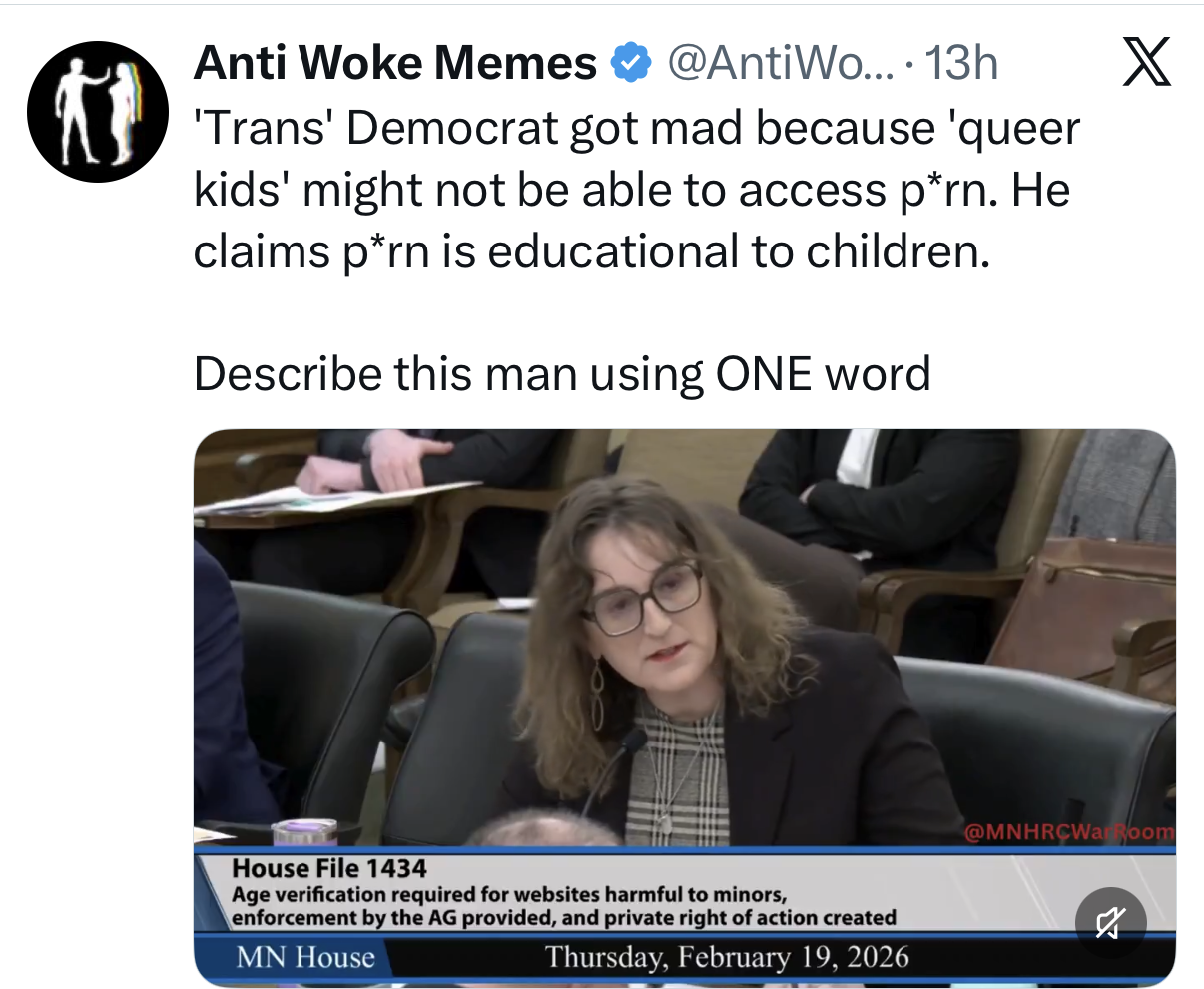Screen dimensions: 1204x989
Task: Unmute the video with the speaker icon
Action: (x=1109, y=924)
